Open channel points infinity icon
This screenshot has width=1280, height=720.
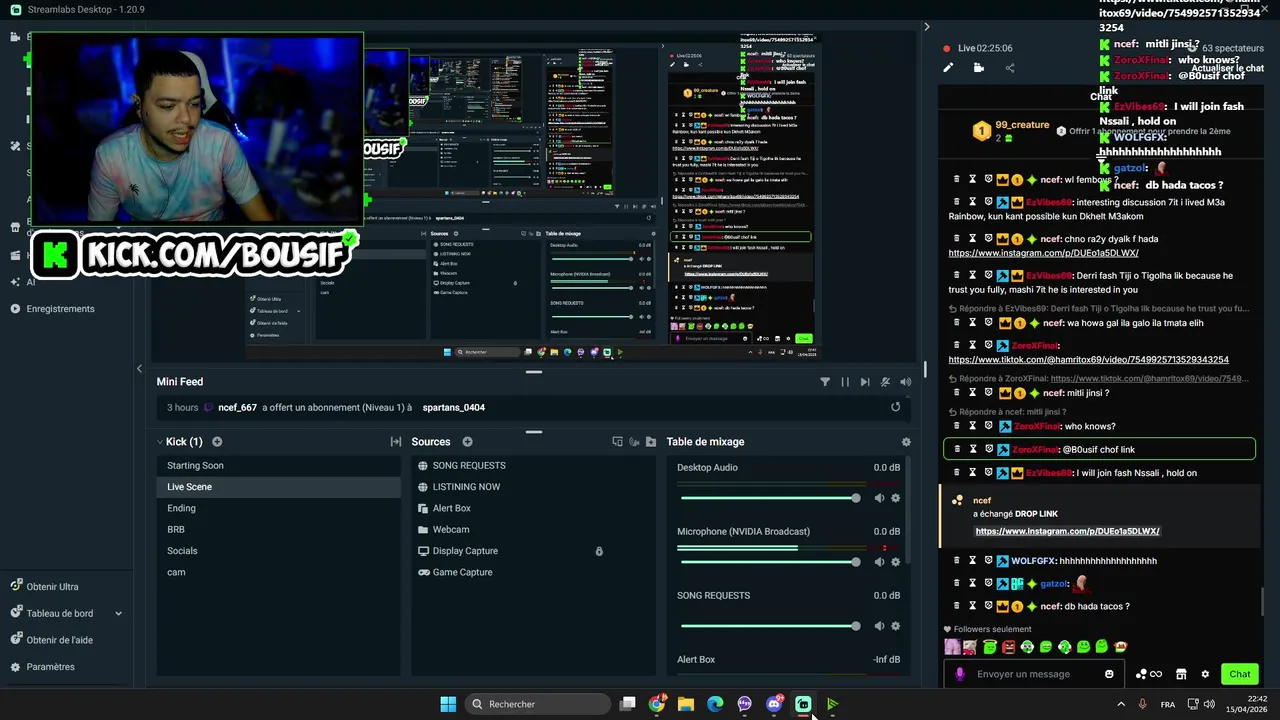[1149, 674]
